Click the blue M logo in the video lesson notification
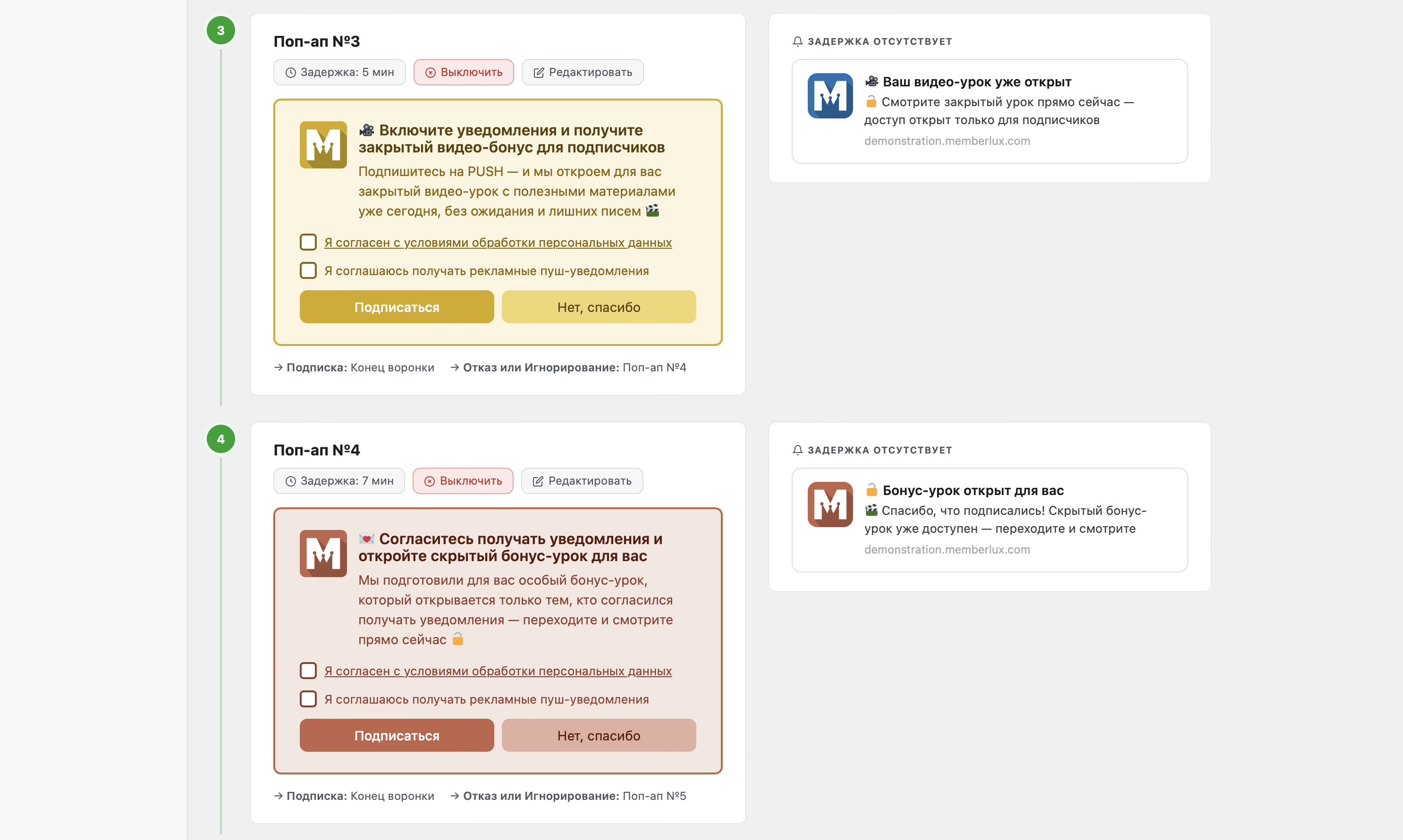This screenshot has width=1403, height=840. [x=830, y=96]
